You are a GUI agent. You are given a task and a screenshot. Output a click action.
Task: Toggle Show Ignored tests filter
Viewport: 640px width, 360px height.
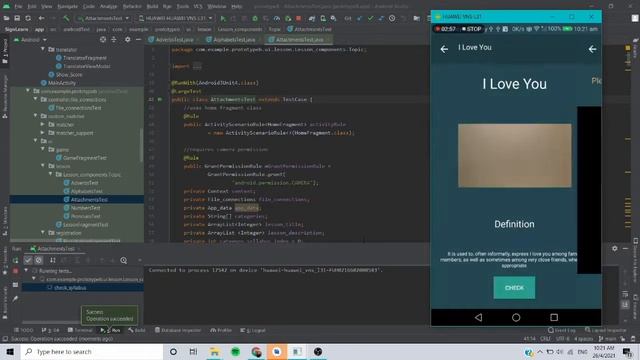coord(39,260)
